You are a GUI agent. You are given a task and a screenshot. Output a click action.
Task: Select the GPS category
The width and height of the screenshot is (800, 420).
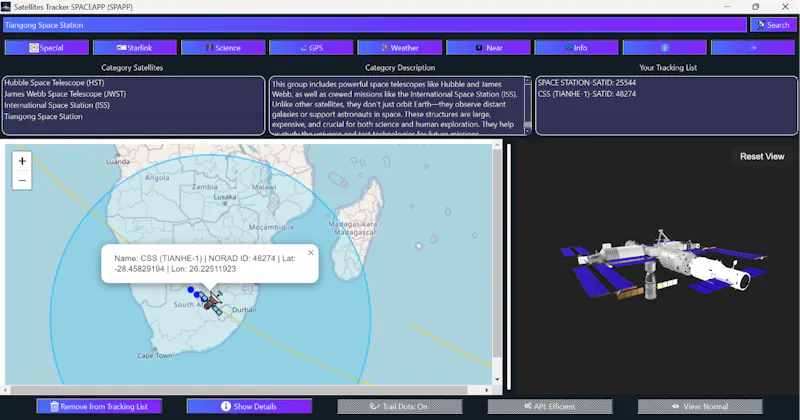pyautogui.click(x=312, y=47)
